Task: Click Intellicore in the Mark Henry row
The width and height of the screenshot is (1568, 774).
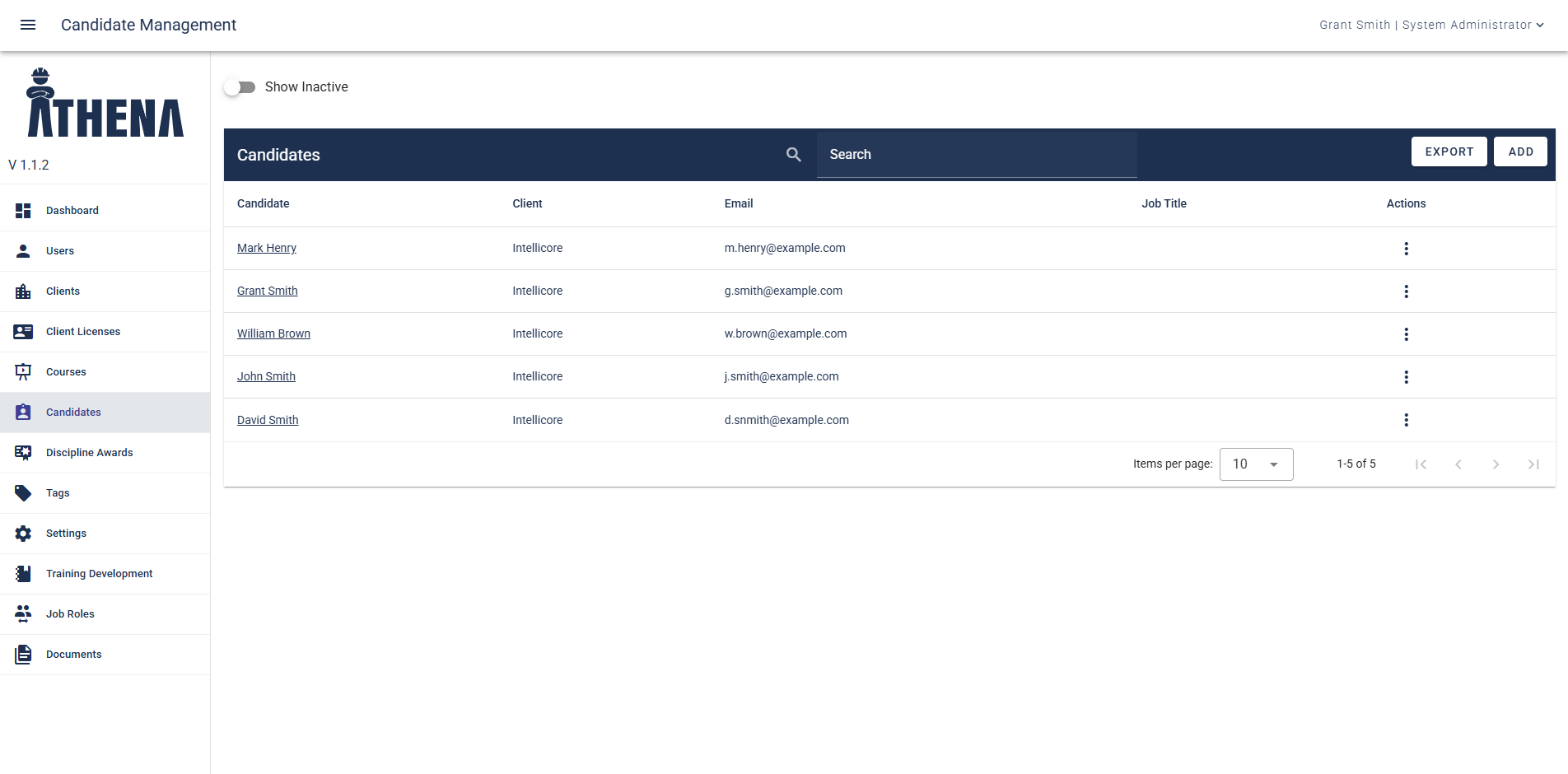Action: pyautogui.click(x=538, y=248)
